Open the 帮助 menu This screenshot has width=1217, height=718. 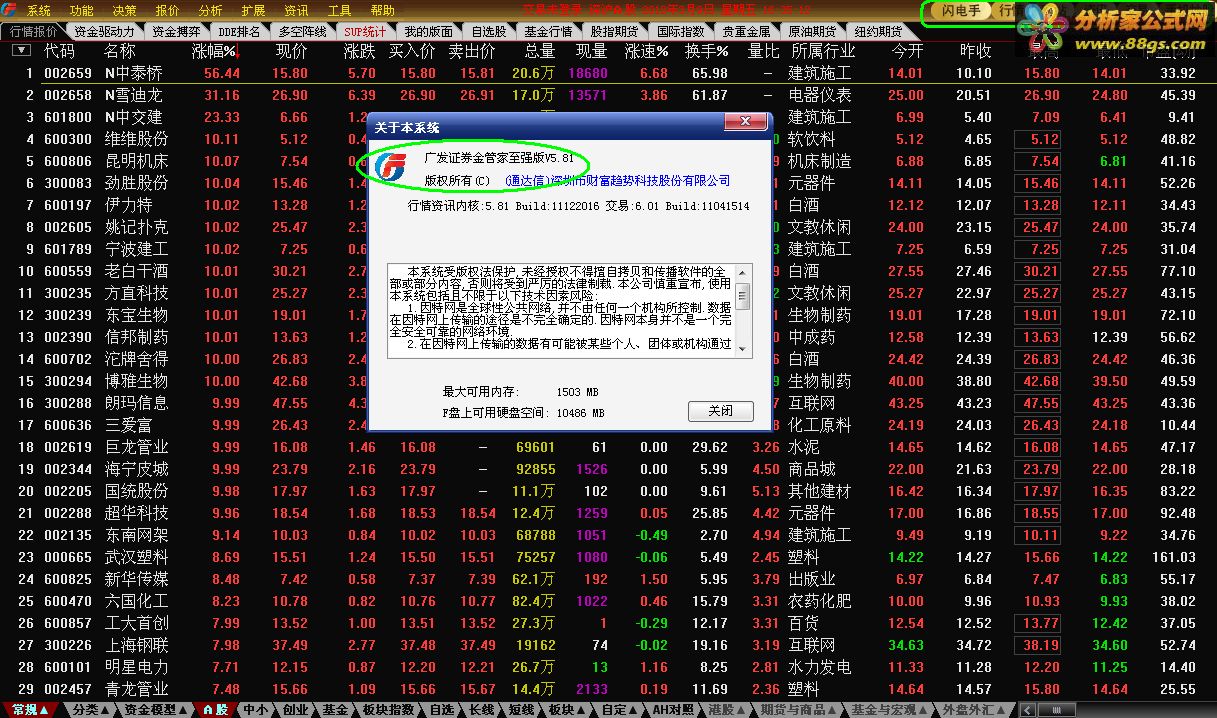click(383, 11)
